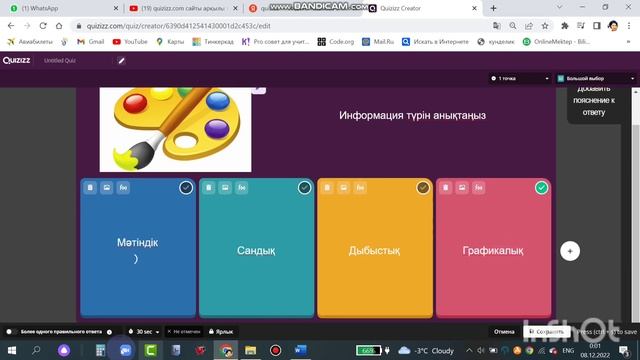Add image to the Дыбыстық answer
Image resolution: width=640 pixels, height=360 pixels.
343,187
